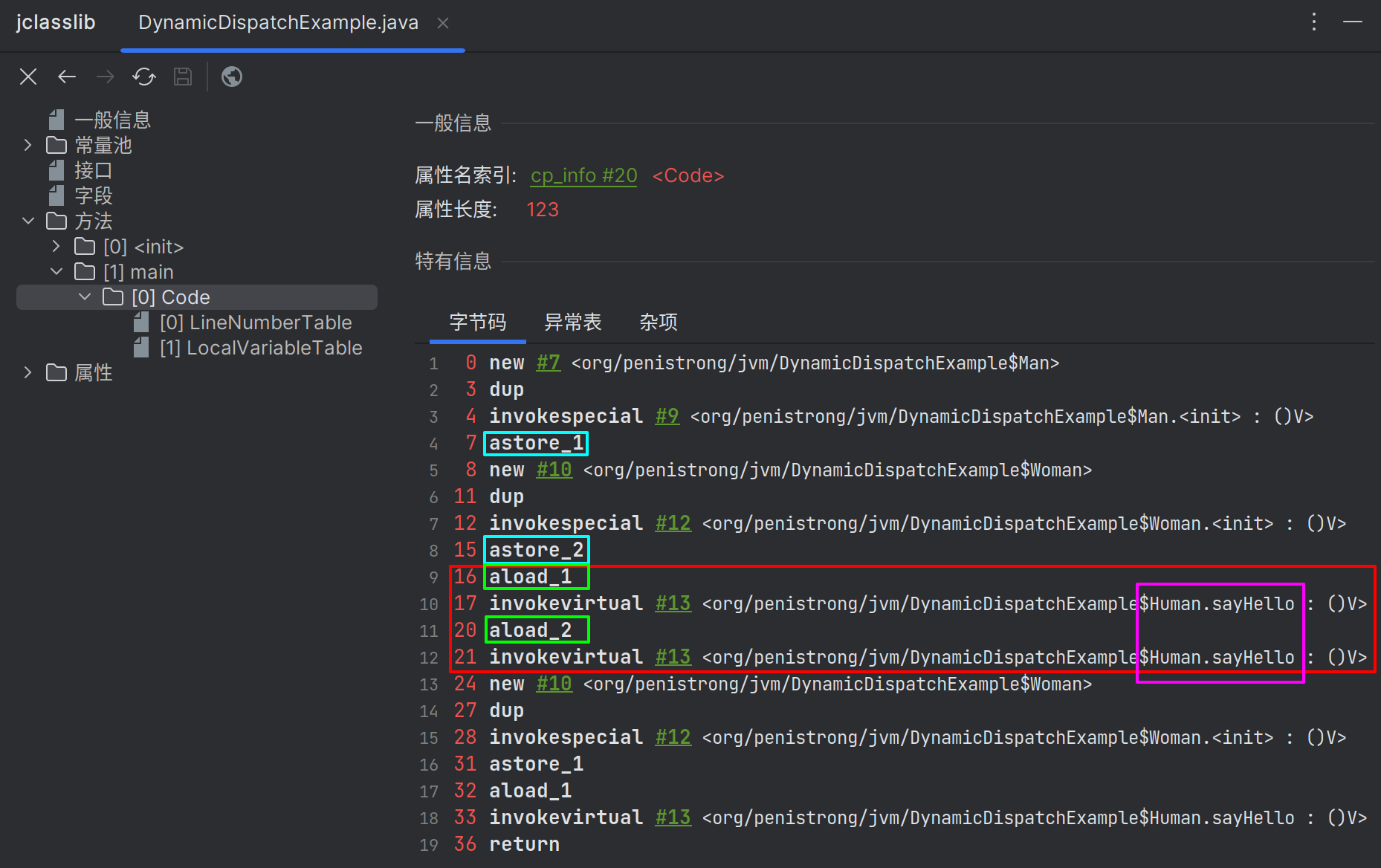Hide the jclasslib tool window with the dash icon
The image size is (1381, 868).
coord(1353,22)
